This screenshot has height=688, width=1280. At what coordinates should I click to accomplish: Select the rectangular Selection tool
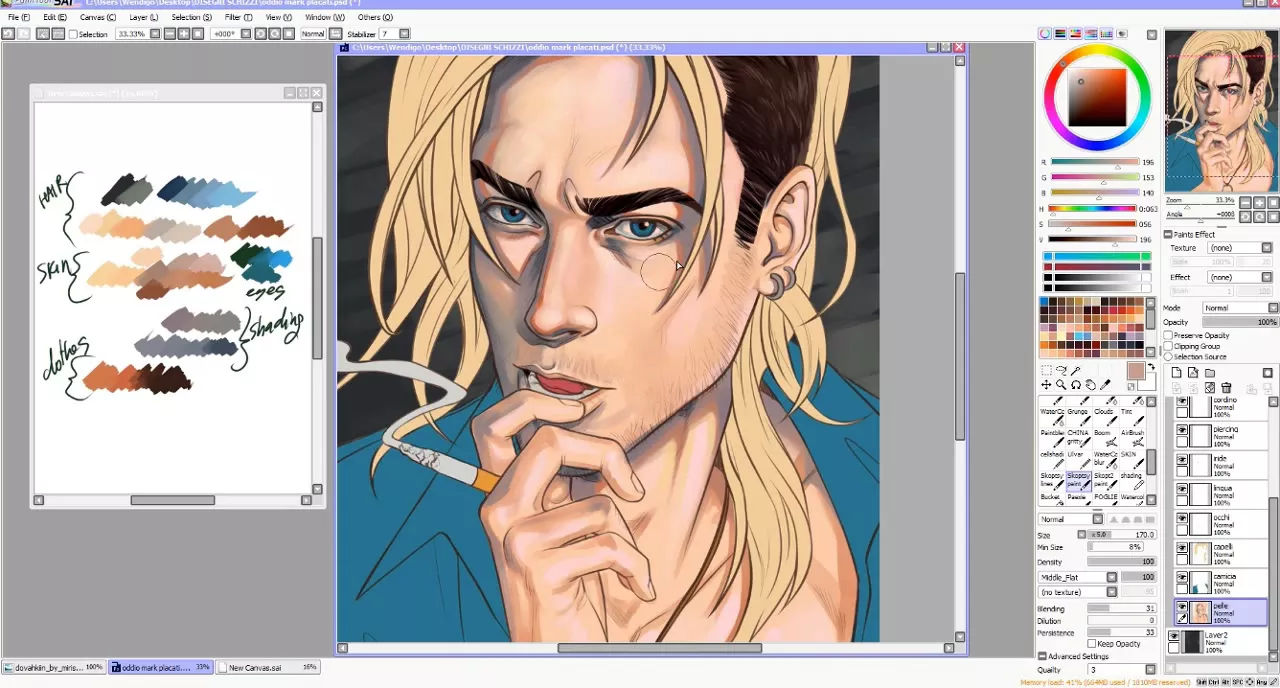(x=1046, y=370)
